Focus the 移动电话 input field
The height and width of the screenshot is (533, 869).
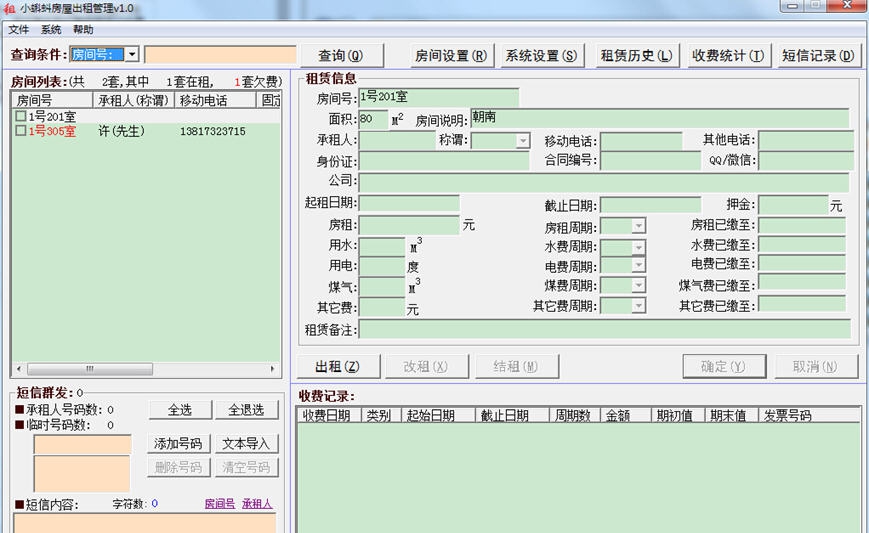point(641,141)
